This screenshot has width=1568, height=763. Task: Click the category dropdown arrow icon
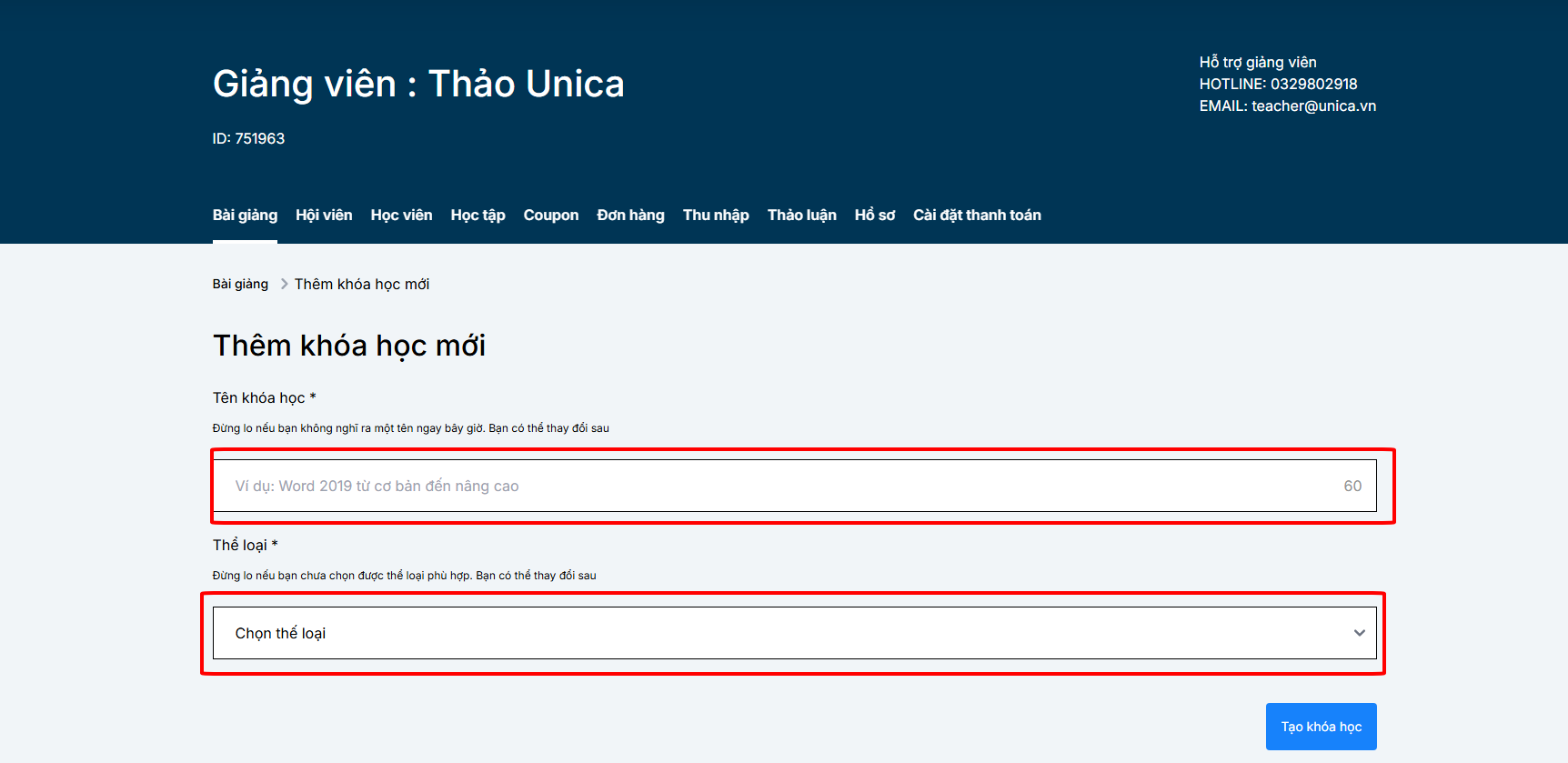click(x=1359, y=634)
